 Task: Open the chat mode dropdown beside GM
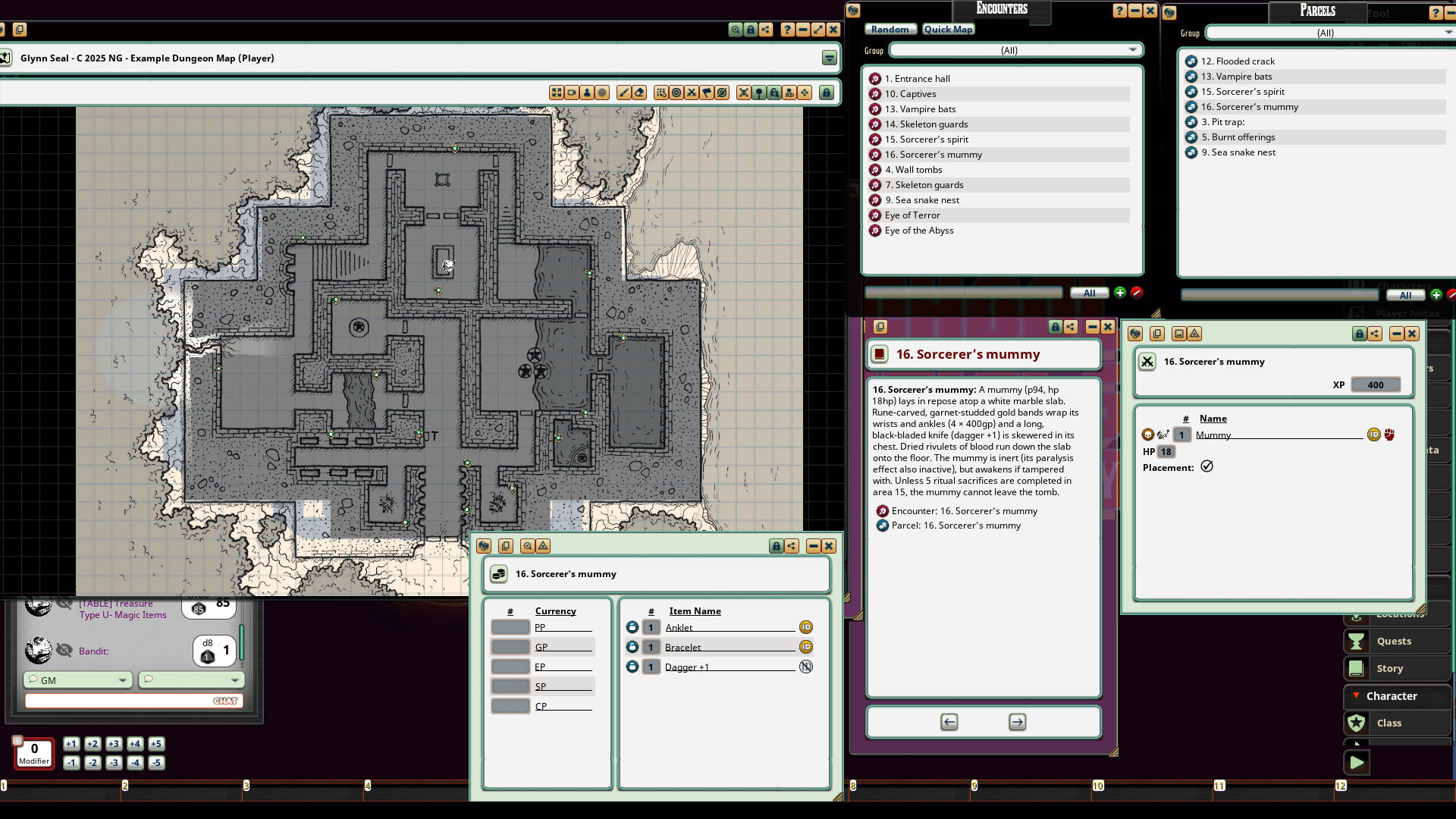pyautogui.click(x=192, y=680)
